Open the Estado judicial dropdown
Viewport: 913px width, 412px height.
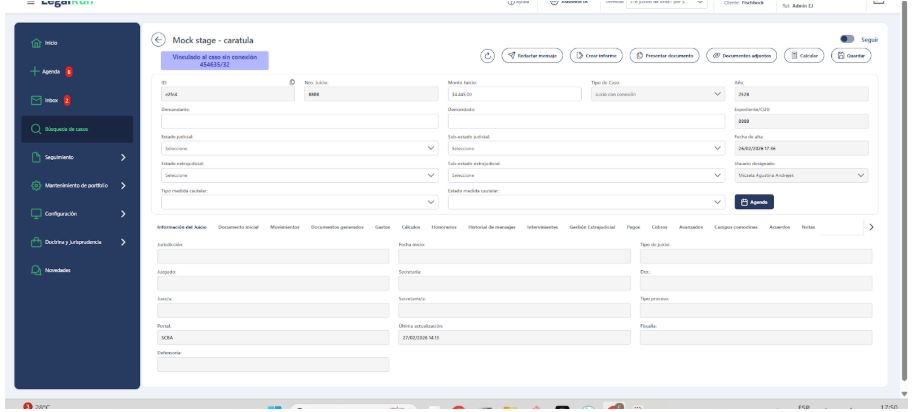(x=298, y=148)
